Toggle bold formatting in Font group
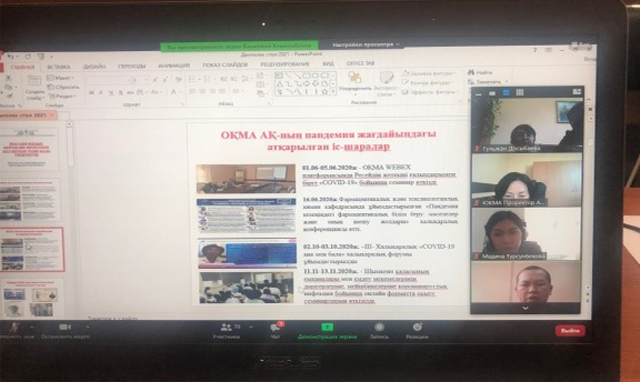Viewport: 640px width, 382px height. click(91, 93)
